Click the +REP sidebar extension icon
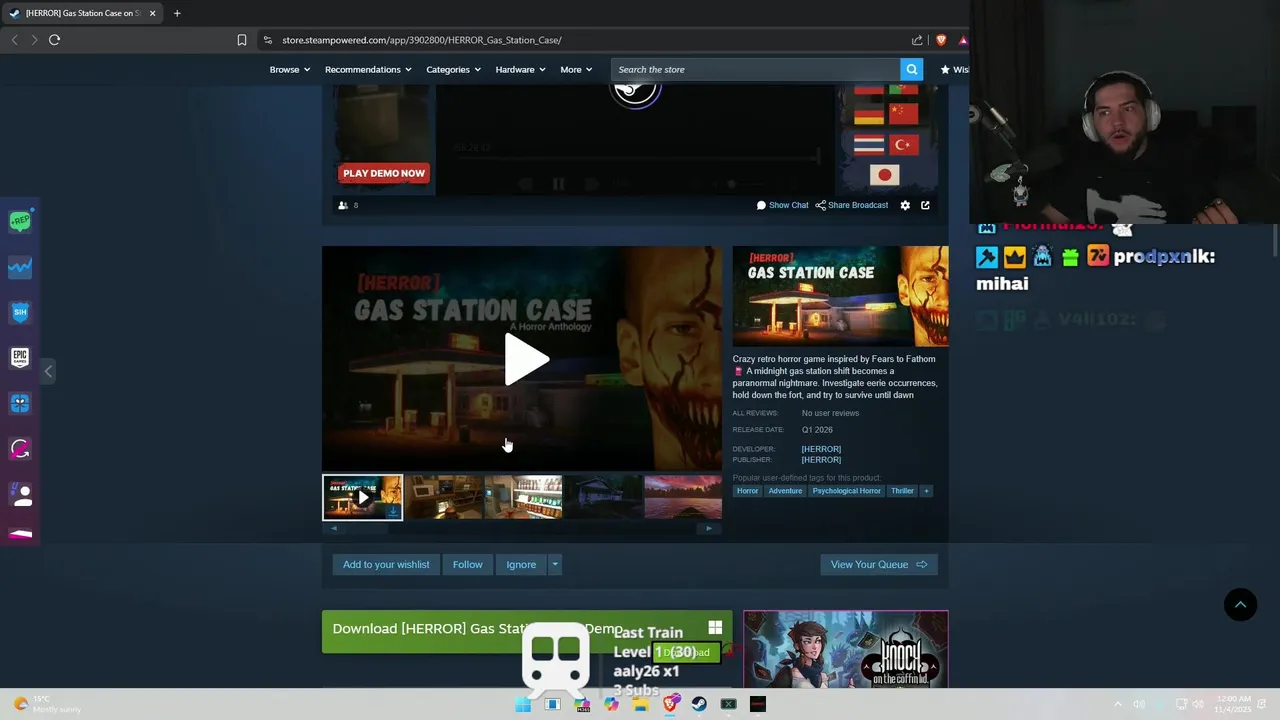The width and height of the screenshot is (1280, 720). pos(20,221)
